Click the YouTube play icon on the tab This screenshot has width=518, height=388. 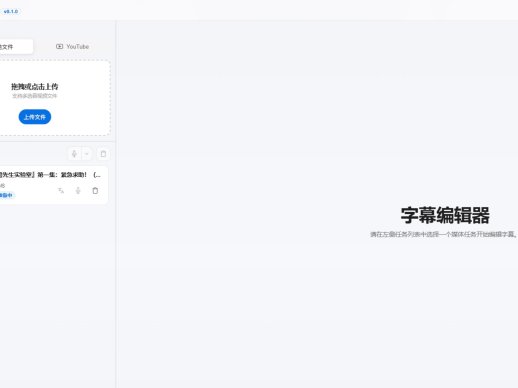pos(59,46)
